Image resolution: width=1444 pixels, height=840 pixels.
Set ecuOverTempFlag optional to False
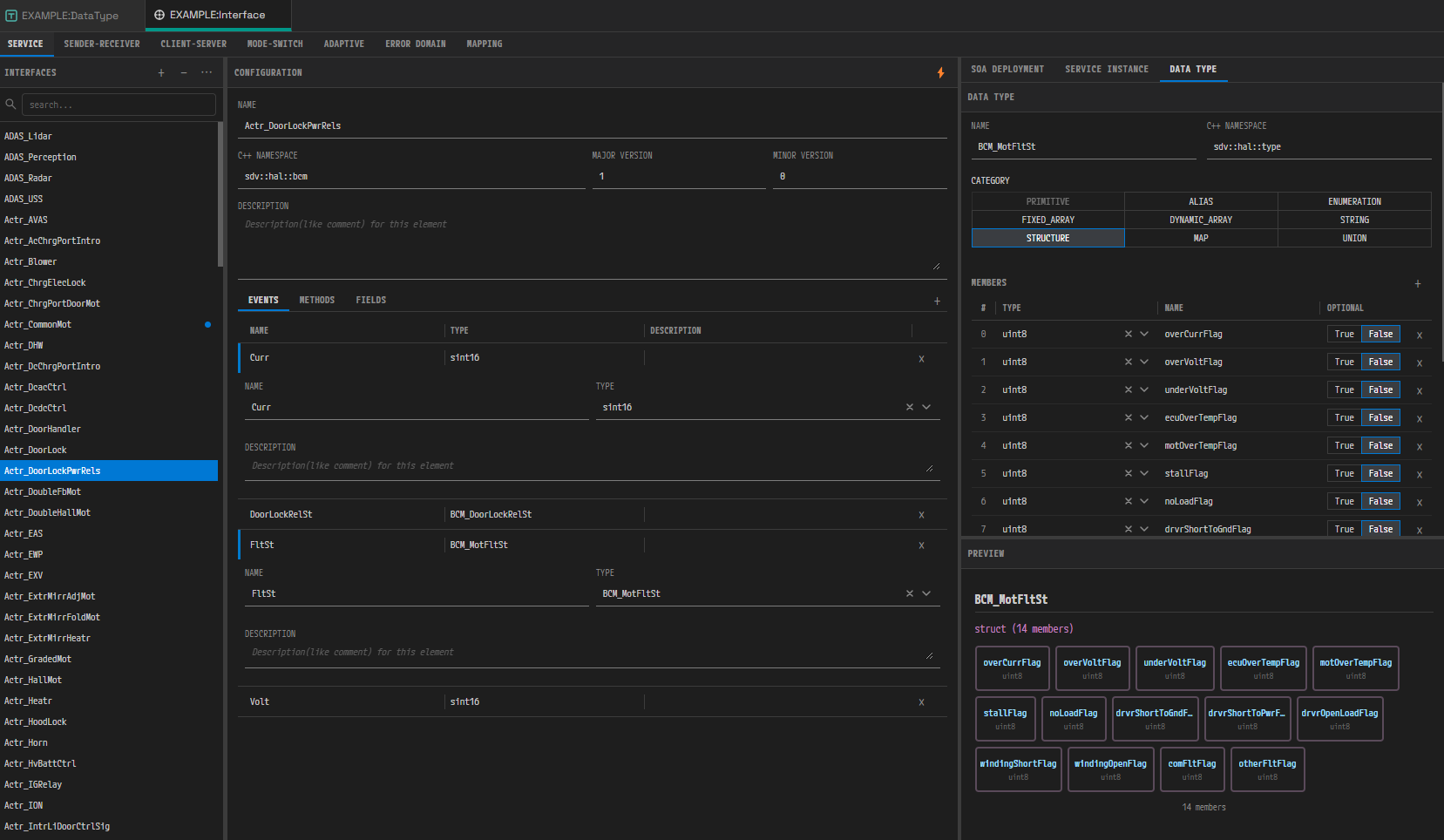click(1380, 417)
